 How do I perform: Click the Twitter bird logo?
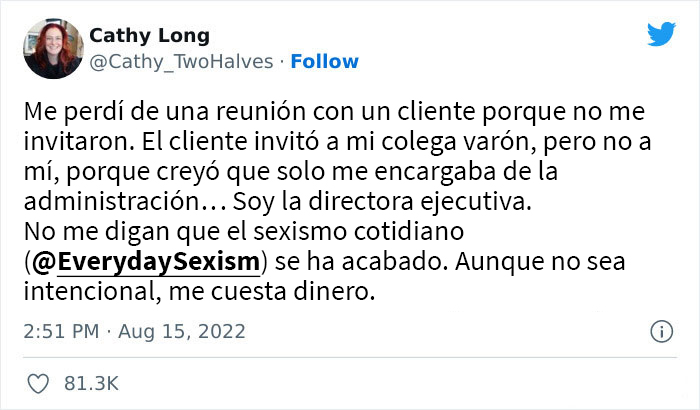tap(661, 35)
